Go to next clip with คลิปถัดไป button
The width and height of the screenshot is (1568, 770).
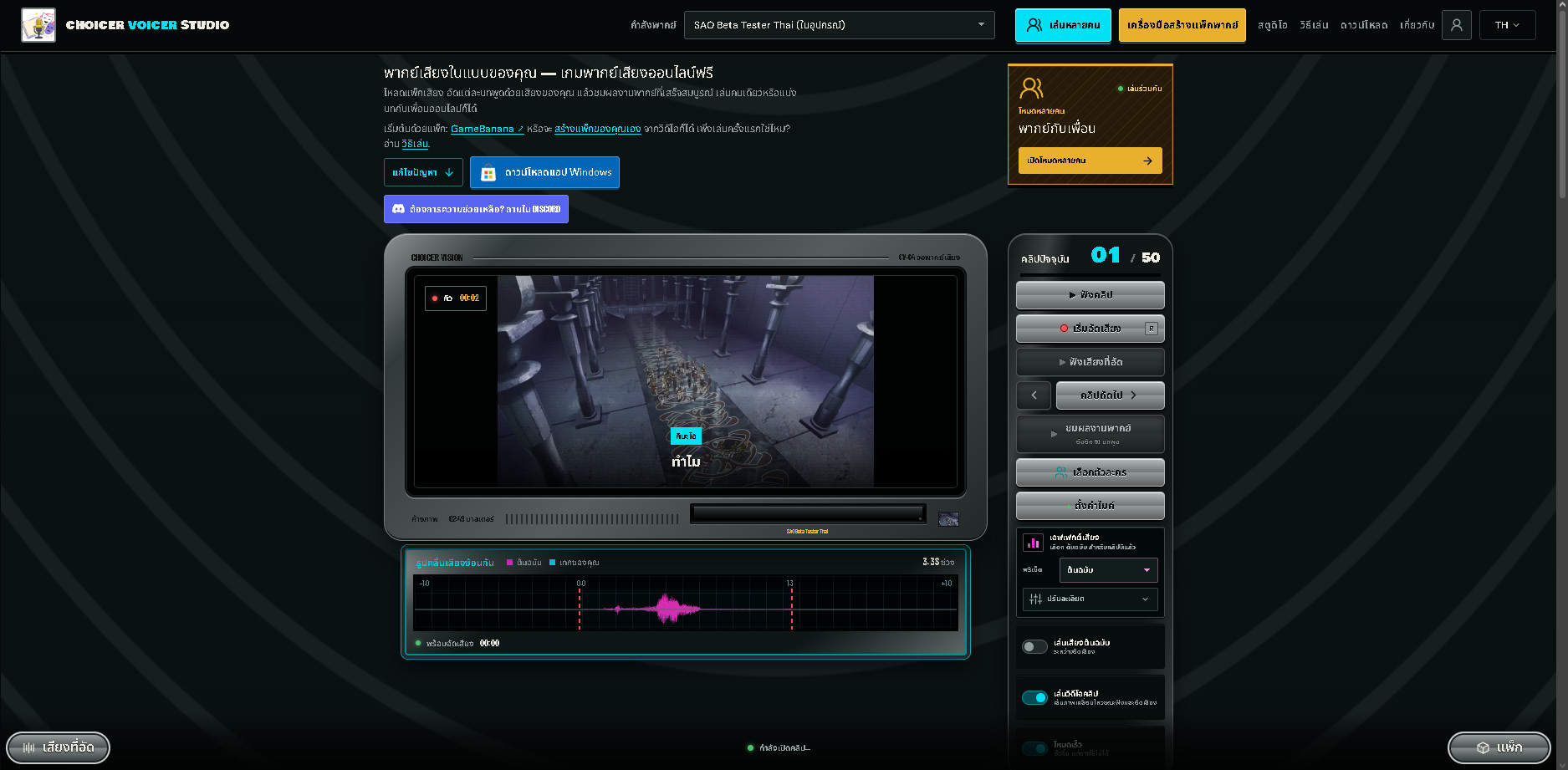click(x=1110, y=395)
